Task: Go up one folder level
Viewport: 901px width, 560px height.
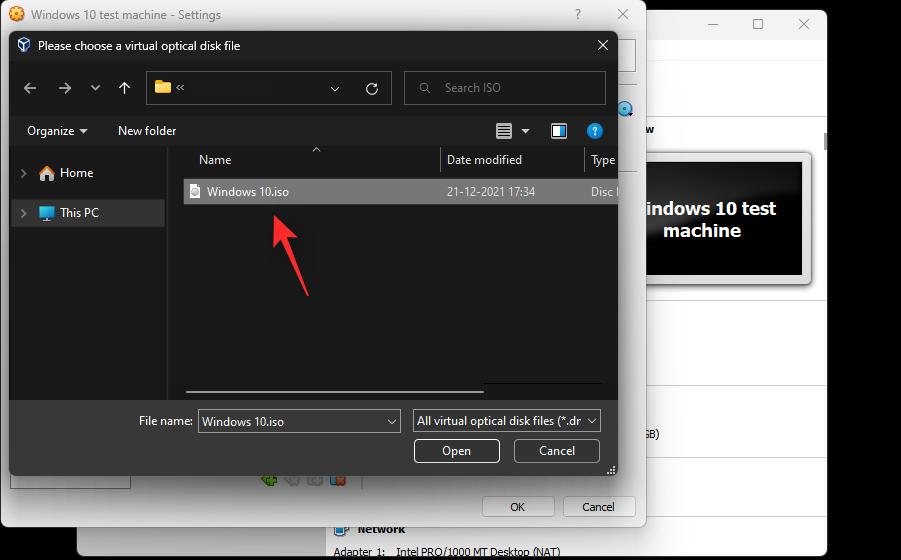Action: pyautogui.click(x=124, y=88)
